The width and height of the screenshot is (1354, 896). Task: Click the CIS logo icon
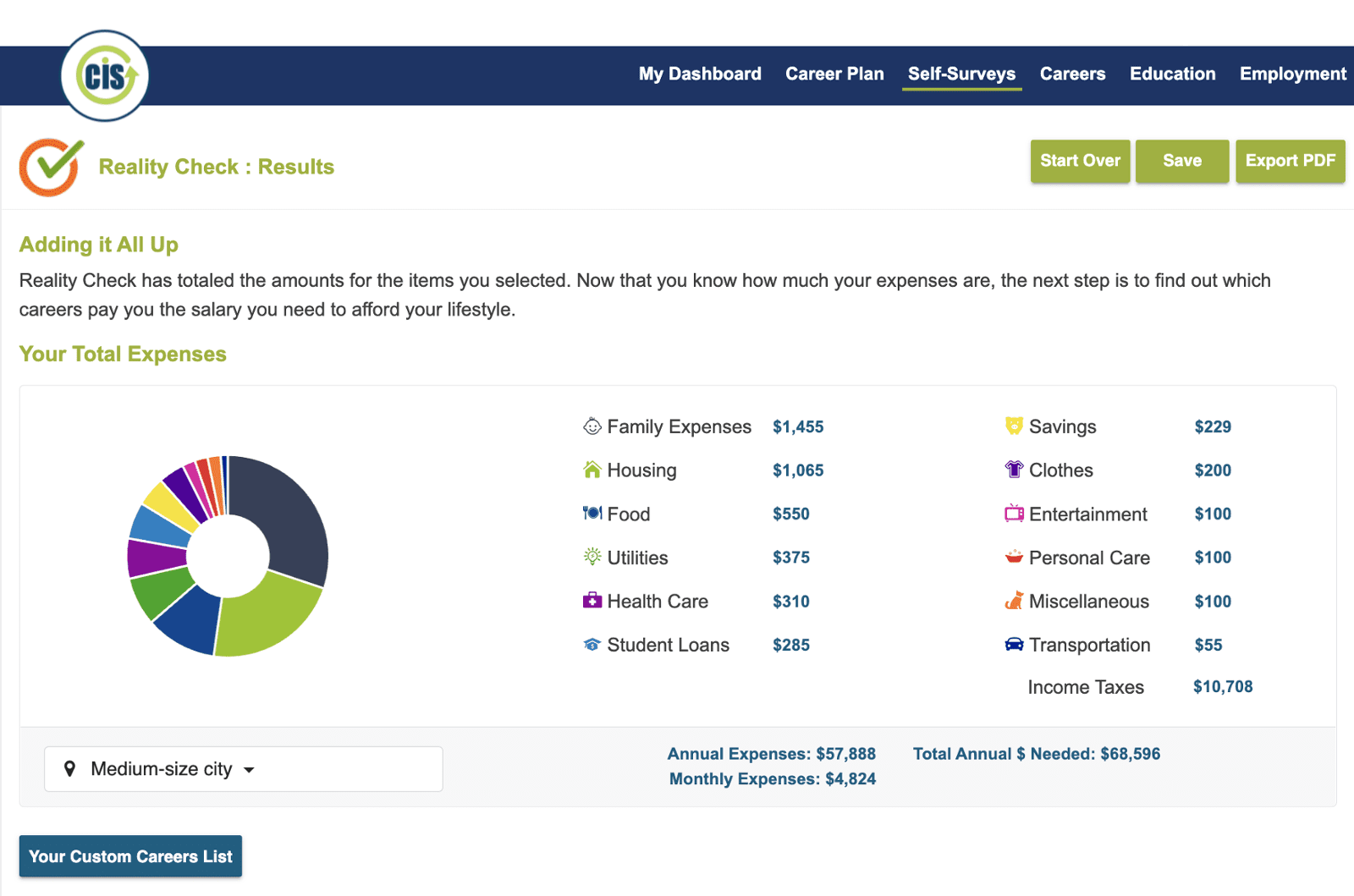tap(105, 76)
